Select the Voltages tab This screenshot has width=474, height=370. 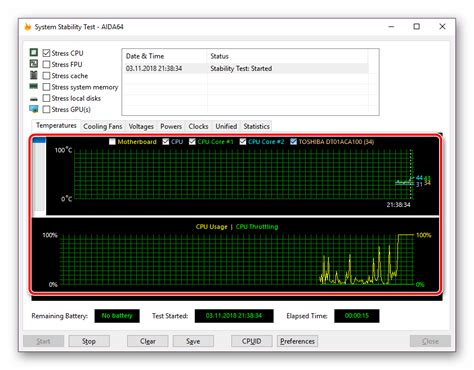[x=141, y=126]
